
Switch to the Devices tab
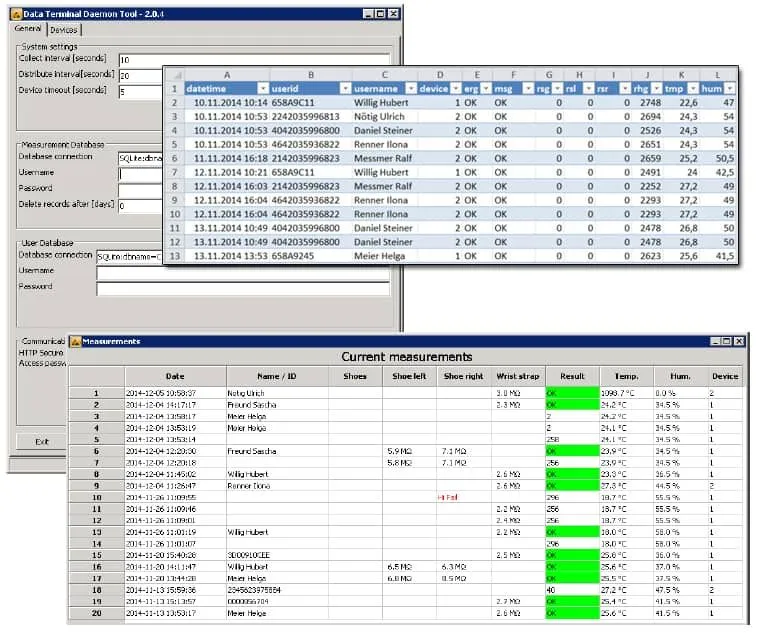[64, 30]
